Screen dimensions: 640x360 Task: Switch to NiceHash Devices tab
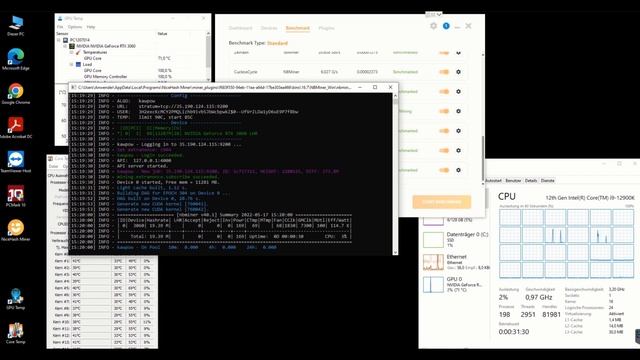click(269, 28)
